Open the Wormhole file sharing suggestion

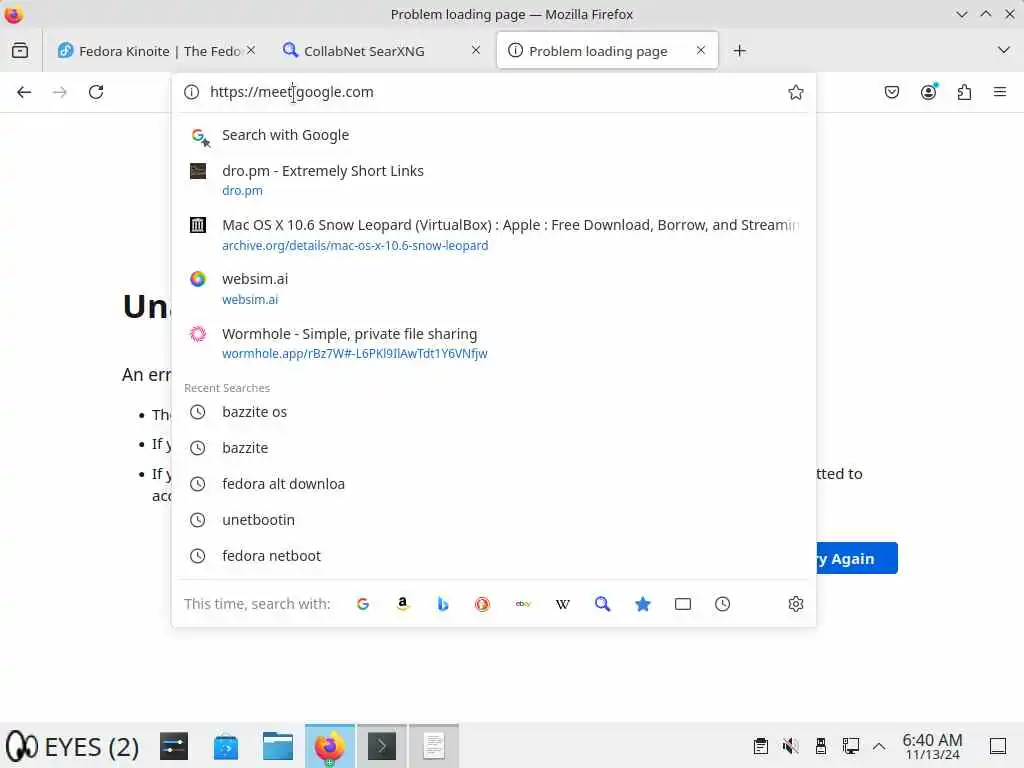pos(494,343)
